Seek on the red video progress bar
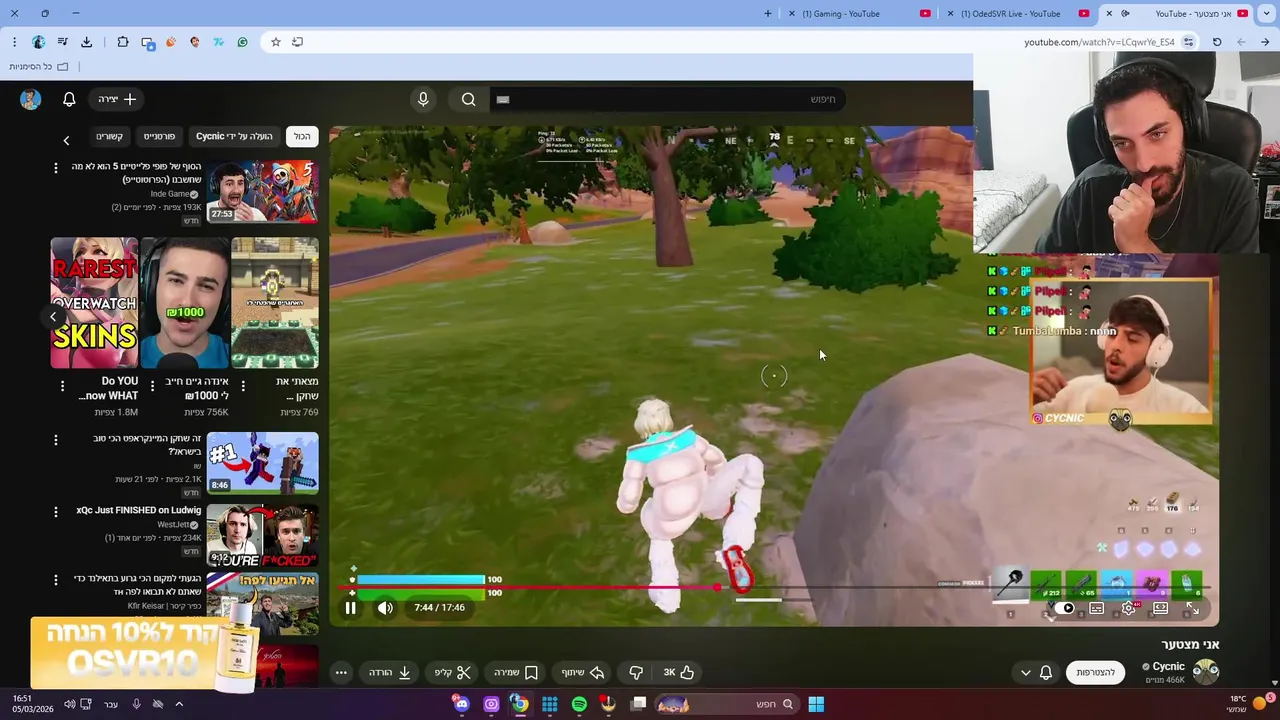Screen dimensions: 1280x720 [x=775, y=588]
